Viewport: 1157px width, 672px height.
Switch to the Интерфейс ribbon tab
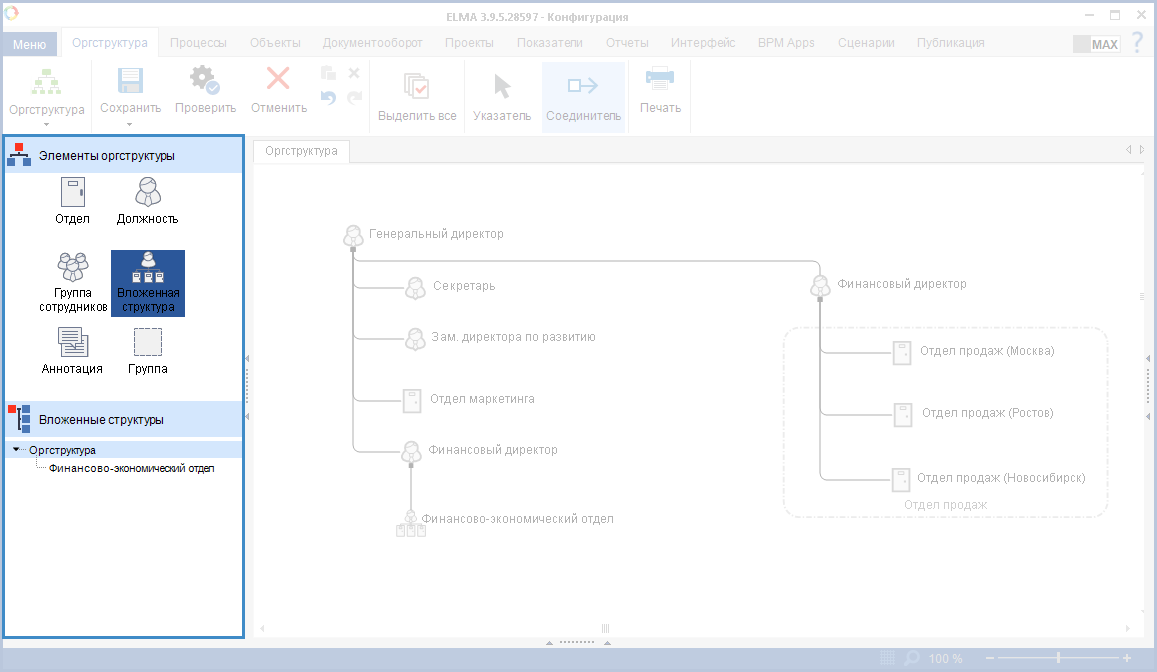click(x=703, y=43)
